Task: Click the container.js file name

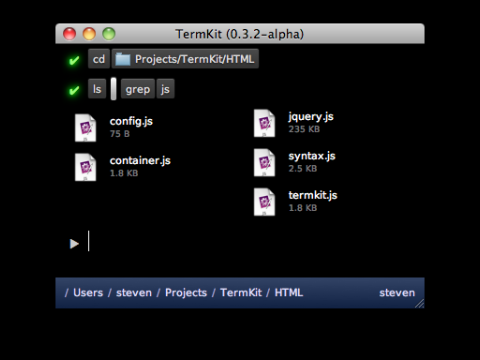Action: (x=140, y=161)
